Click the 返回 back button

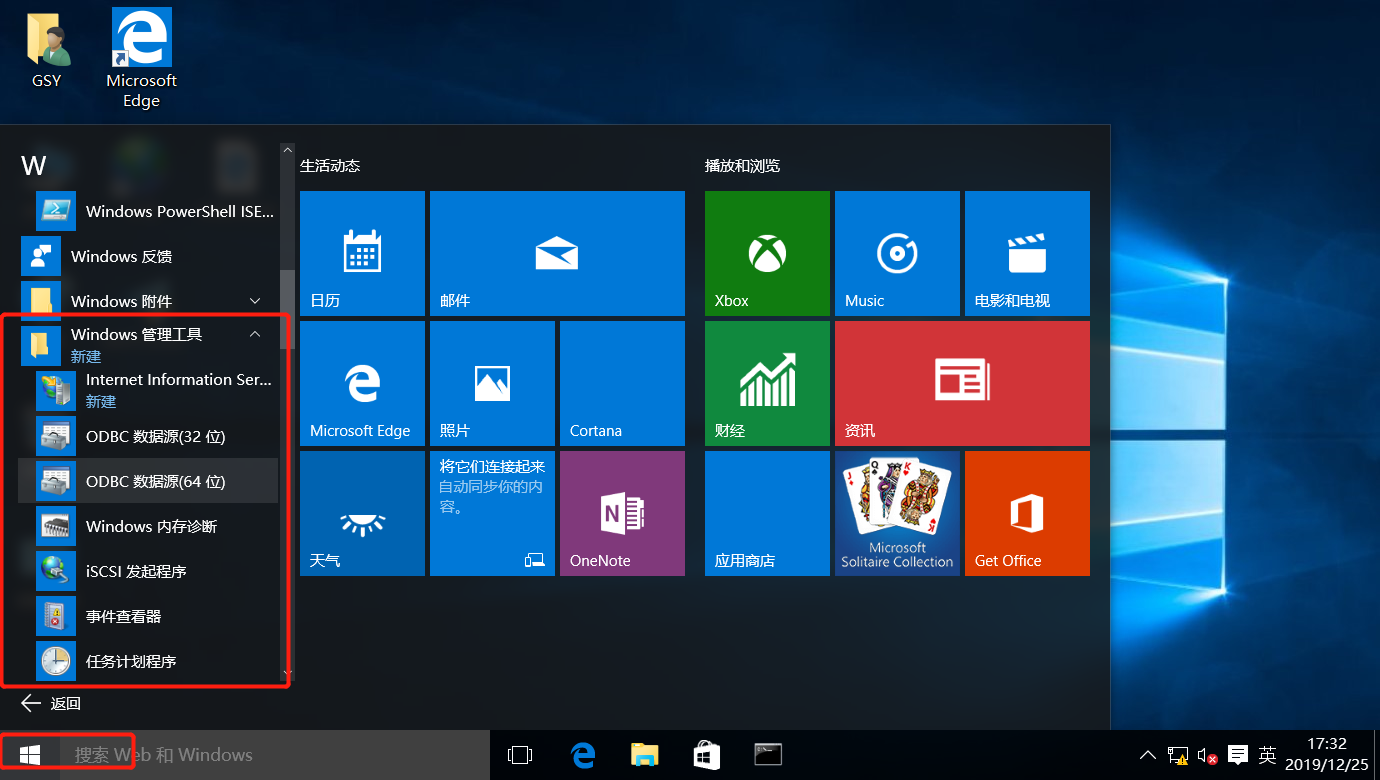pos(52,703)
